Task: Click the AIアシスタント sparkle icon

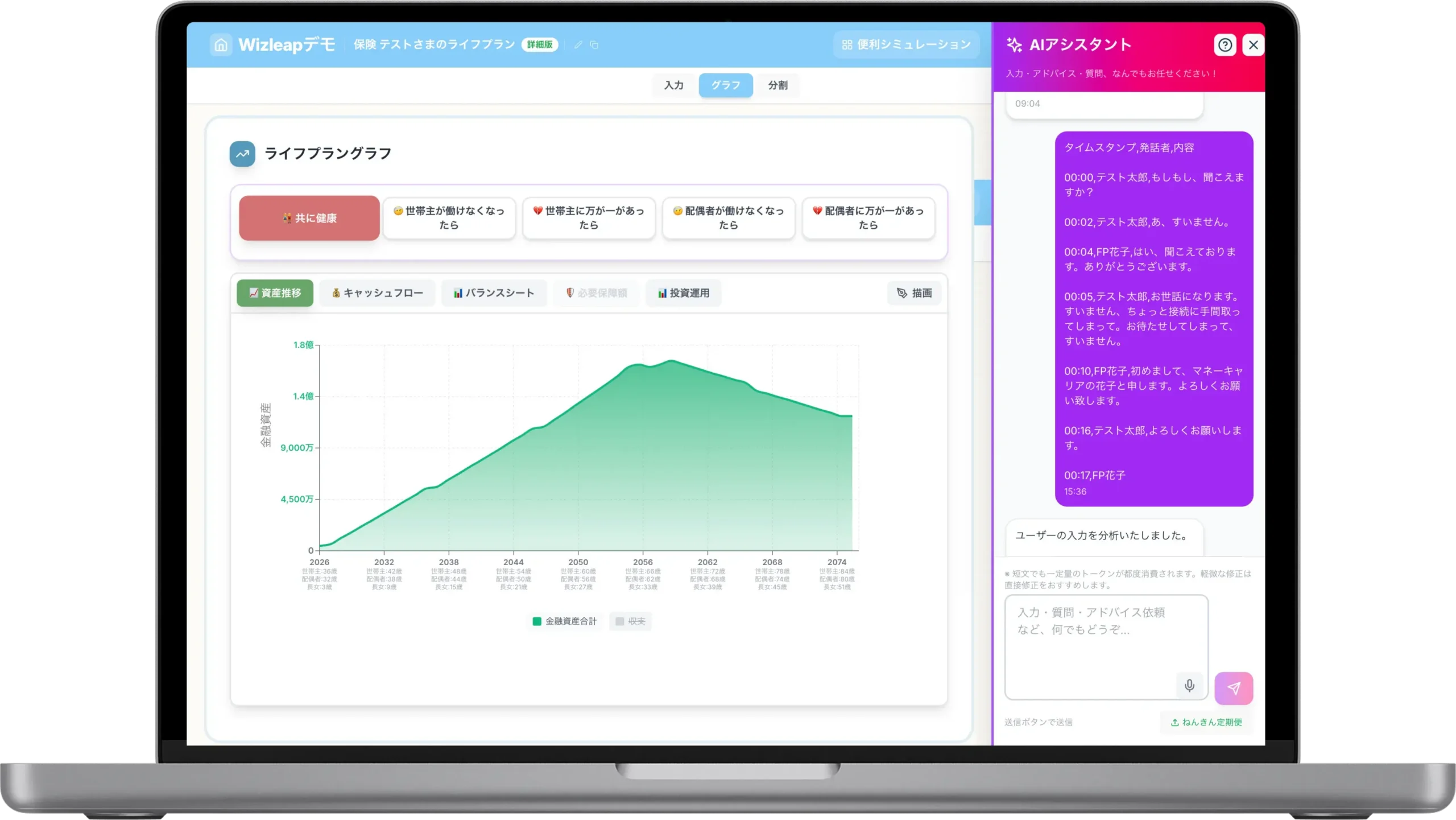Action: click(1014, 44)
